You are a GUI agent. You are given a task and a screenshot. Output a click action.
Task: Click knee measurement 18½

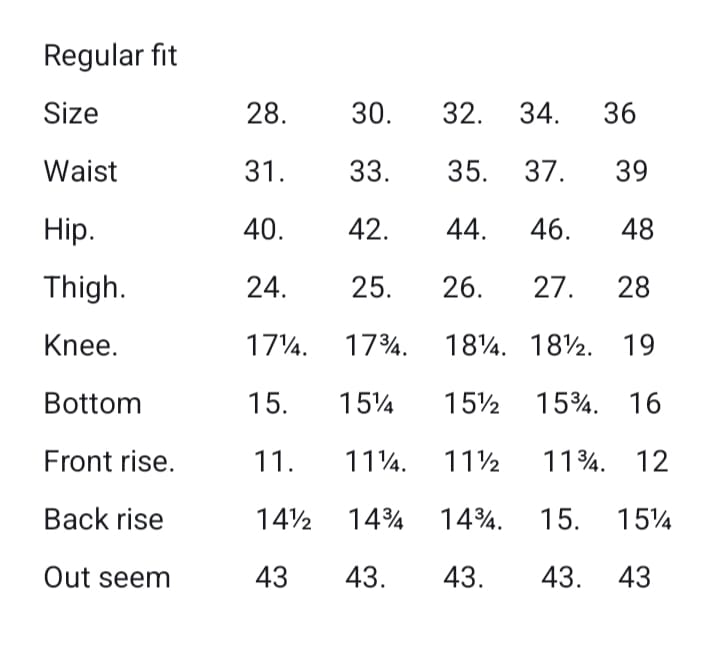(x=561, y=346)
